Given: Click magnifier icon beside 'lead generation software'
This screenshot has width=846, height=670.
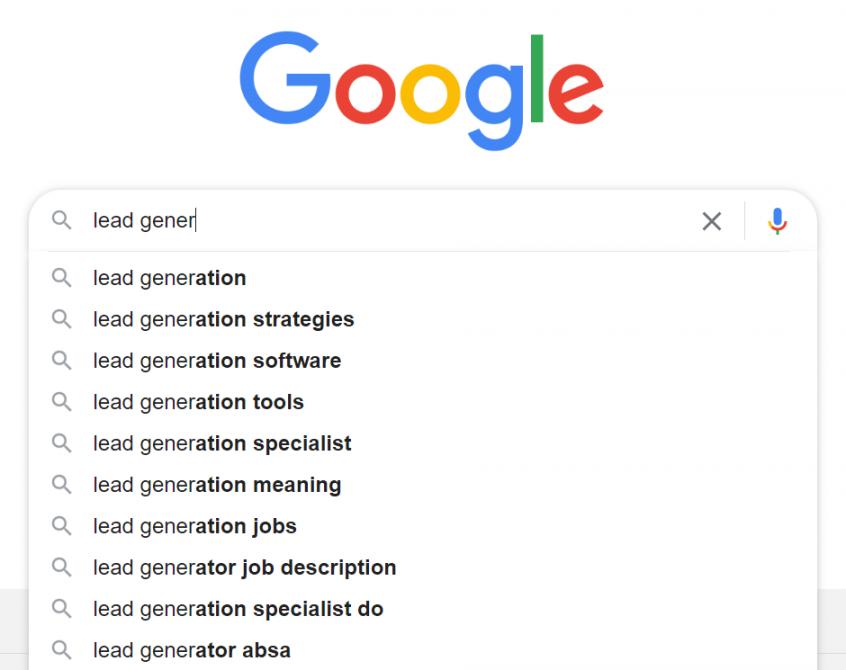Looking at the screenshot, I should pyautogui.click(x=62, y=360).
